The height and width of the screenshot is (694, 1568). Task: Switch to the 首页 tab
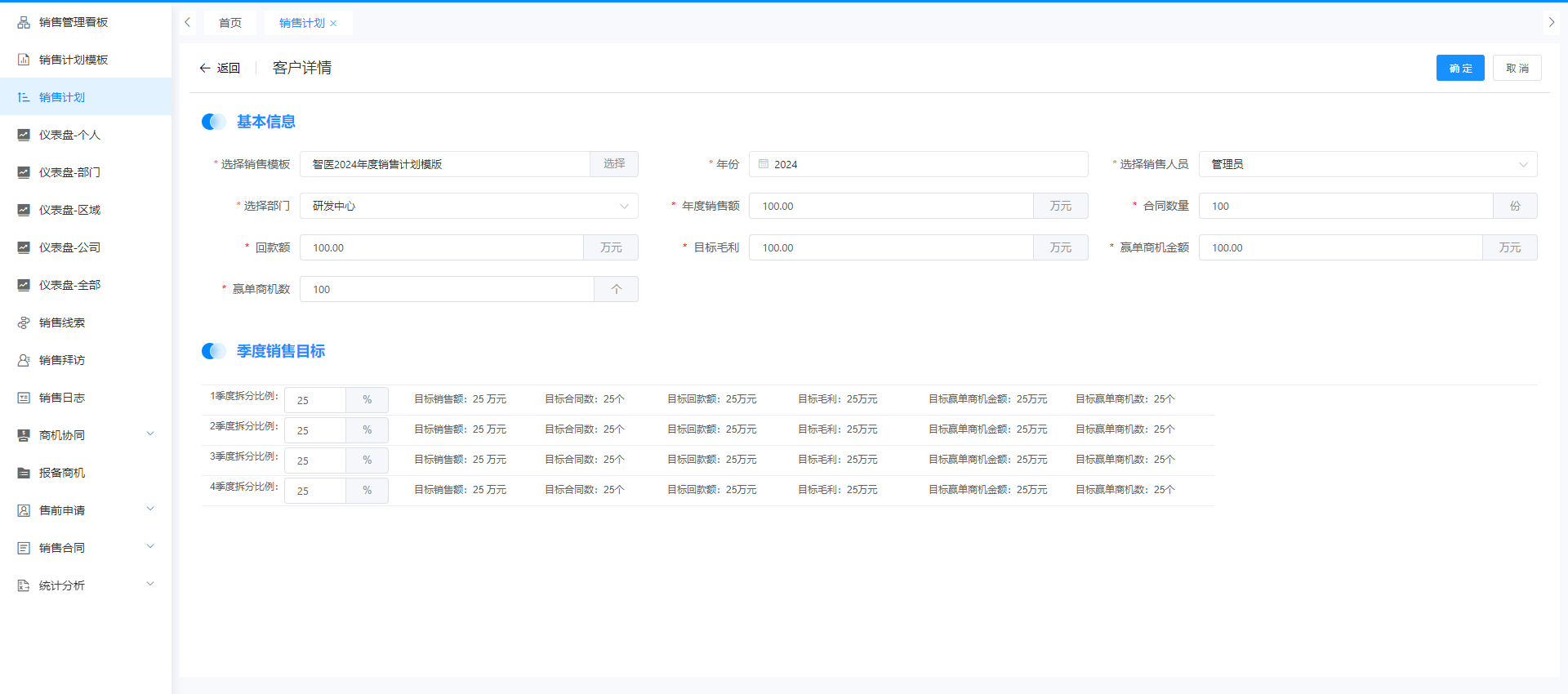click(x=230, y=23)
